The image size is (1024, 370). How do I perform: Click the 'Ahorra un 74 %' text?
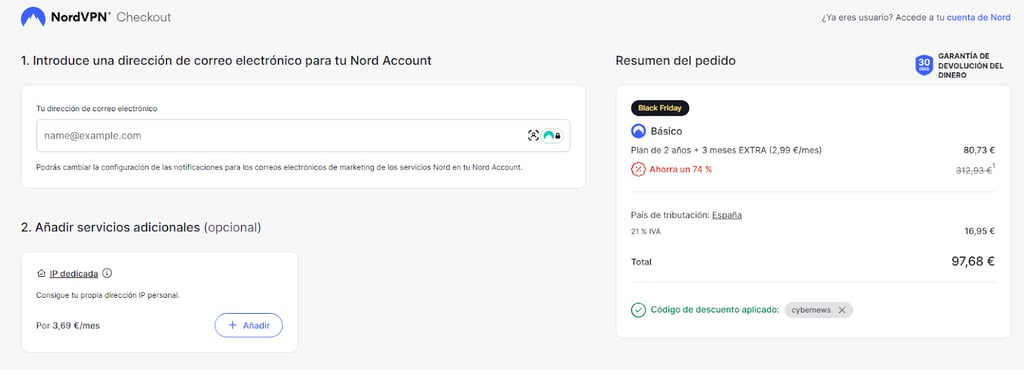(x=680, y=170)
